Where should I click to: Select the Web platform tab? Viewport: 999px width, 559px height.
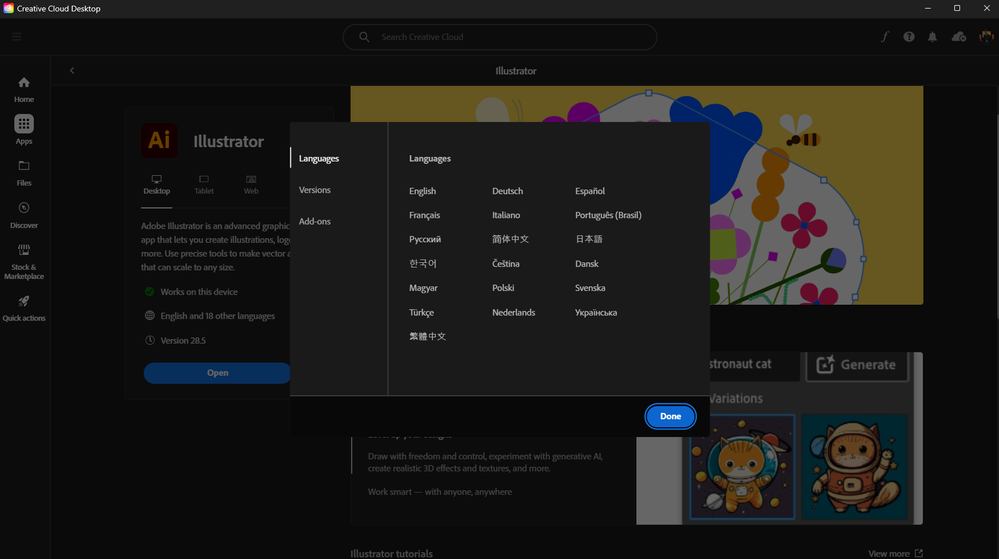click(251, 185)
